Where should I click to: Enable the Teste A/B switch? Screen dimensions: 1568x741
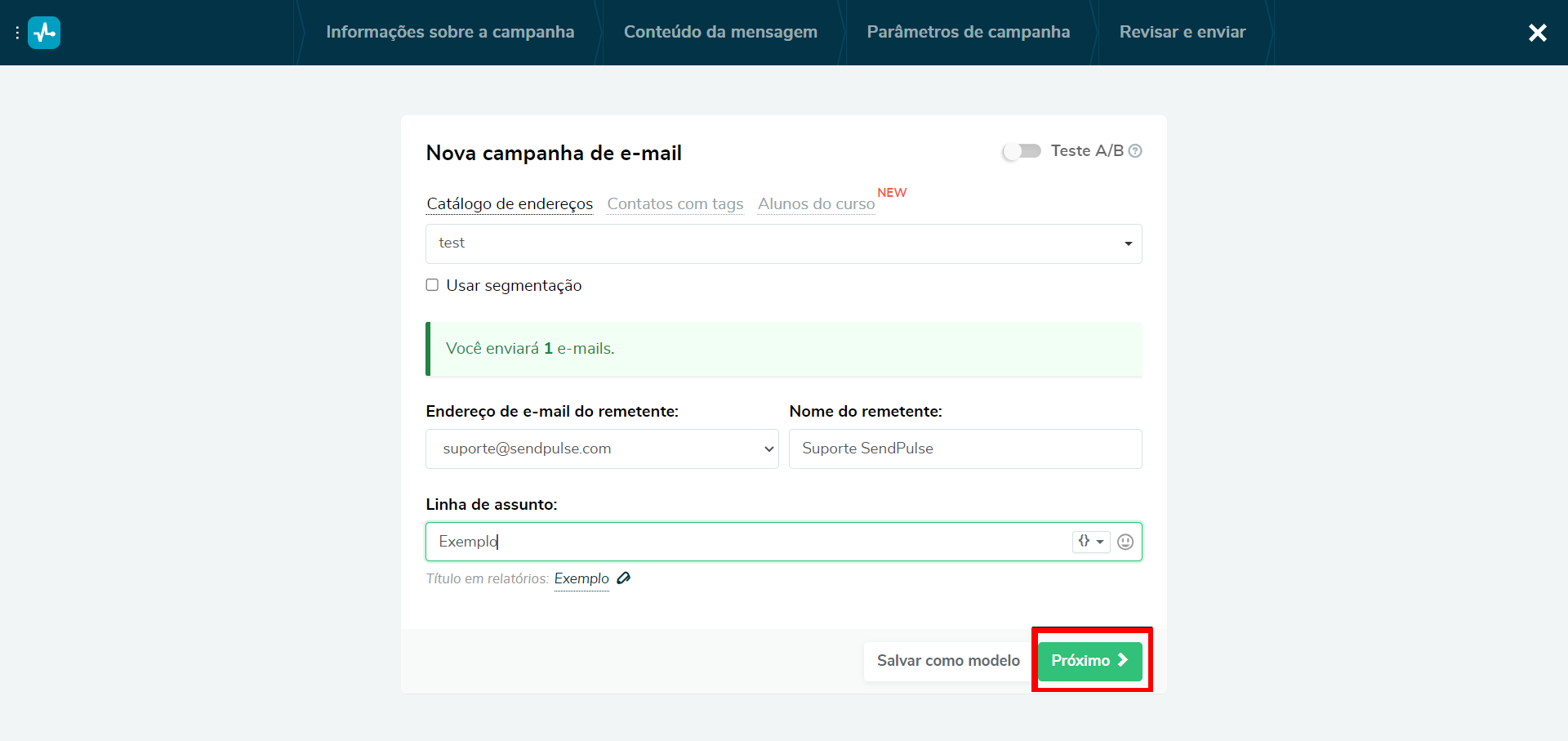point(1022,151)
